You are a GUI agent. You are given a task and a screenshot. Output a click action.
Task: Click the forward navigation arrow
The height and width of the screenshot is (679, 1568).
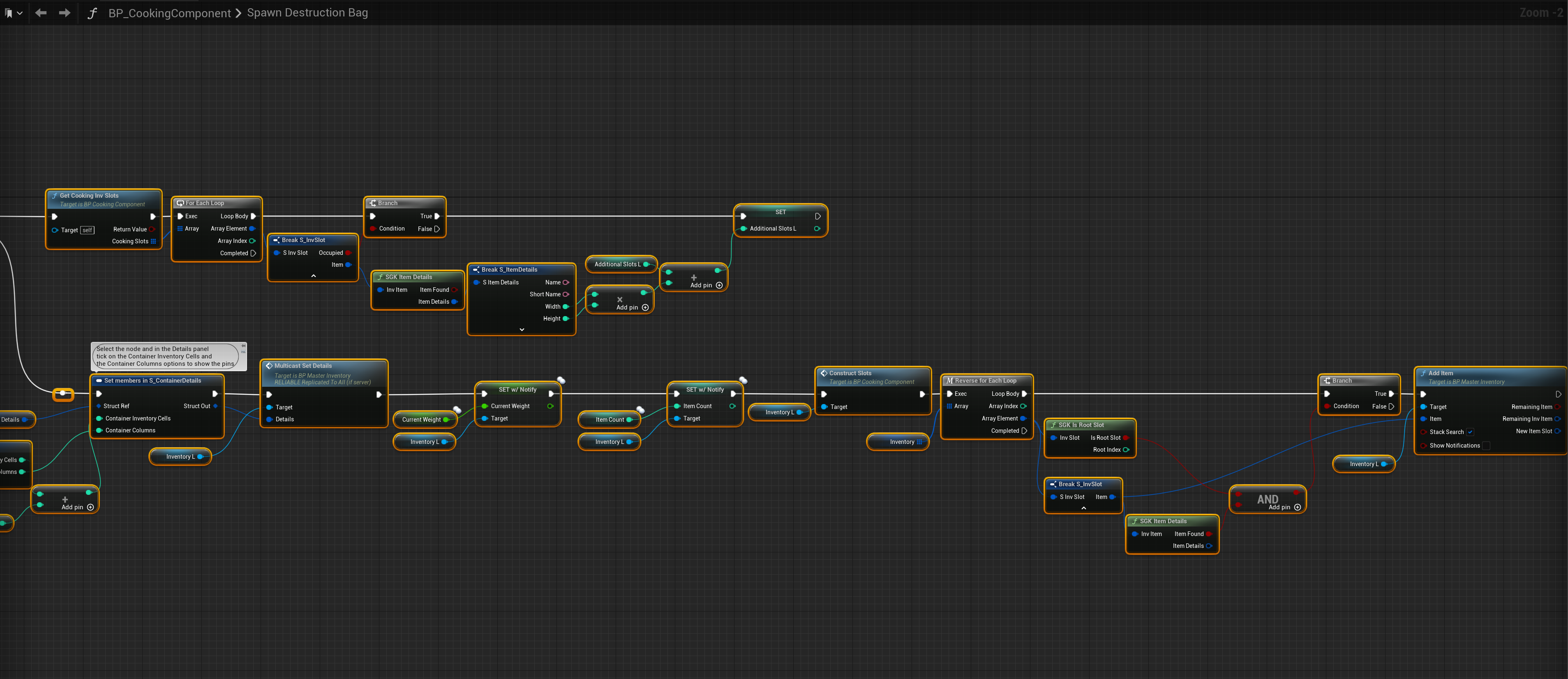pos(65,13)
